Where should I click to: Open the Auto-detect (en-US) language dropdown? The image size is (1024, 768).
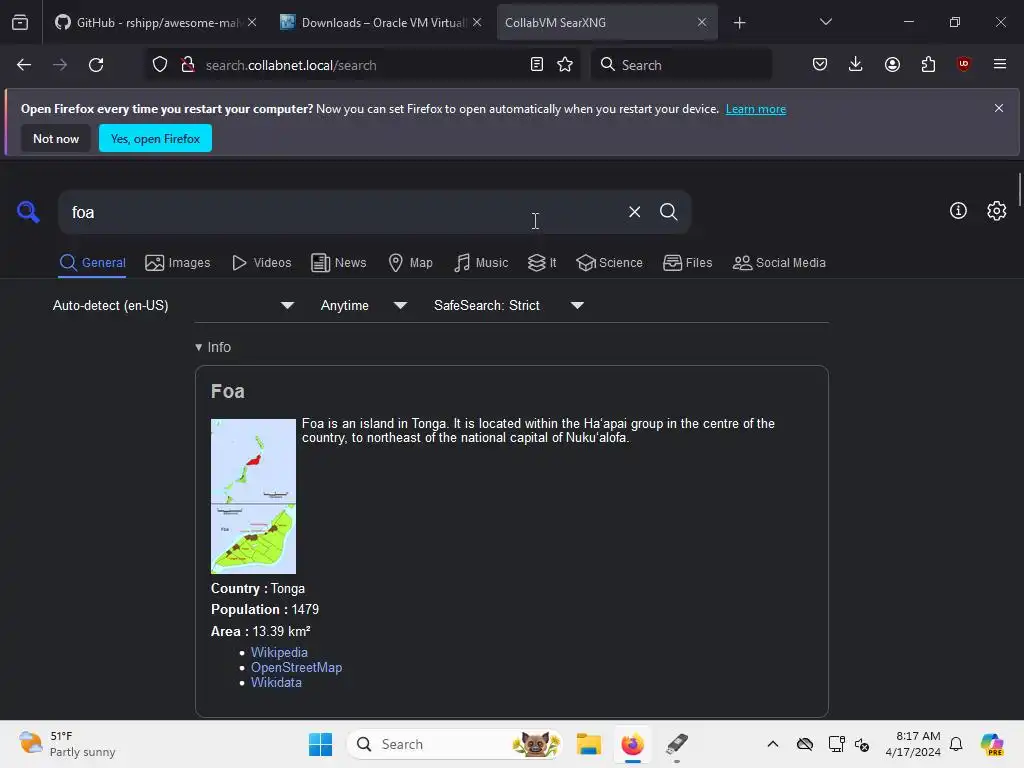(x=173, y=305)
